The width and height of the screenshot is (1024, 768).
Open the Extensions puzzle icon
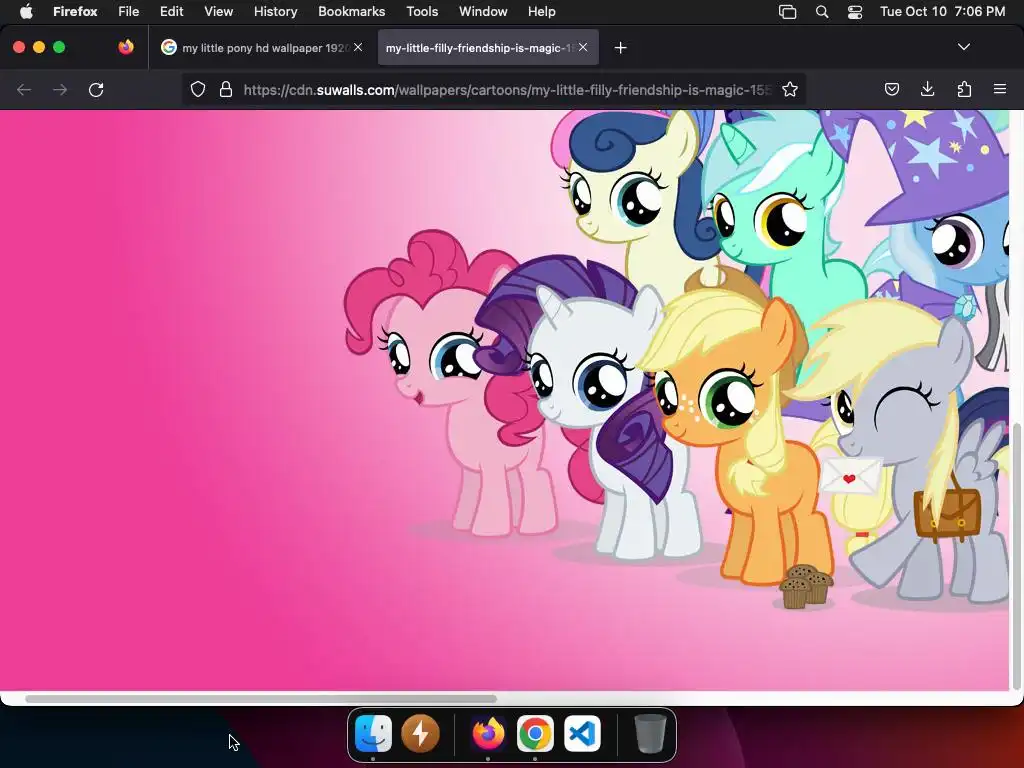(964, 89)
